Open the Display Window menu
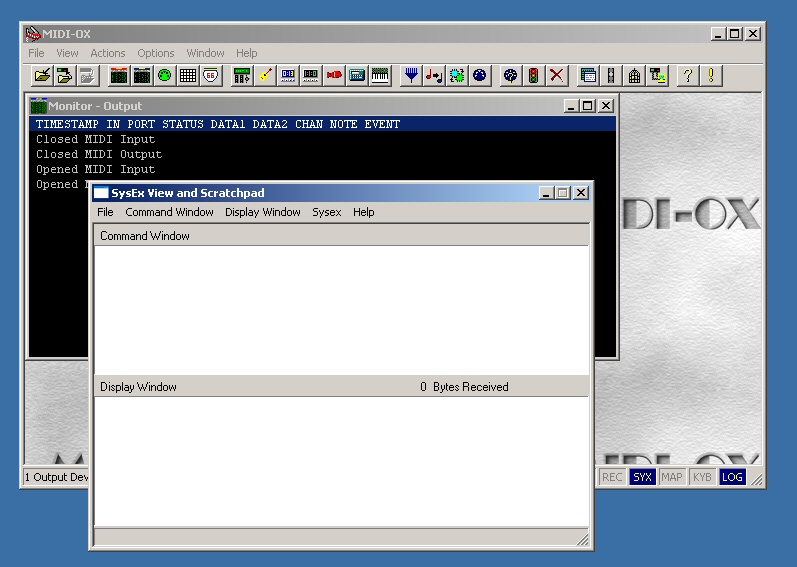The image size is (797, 567). point(263,212)
